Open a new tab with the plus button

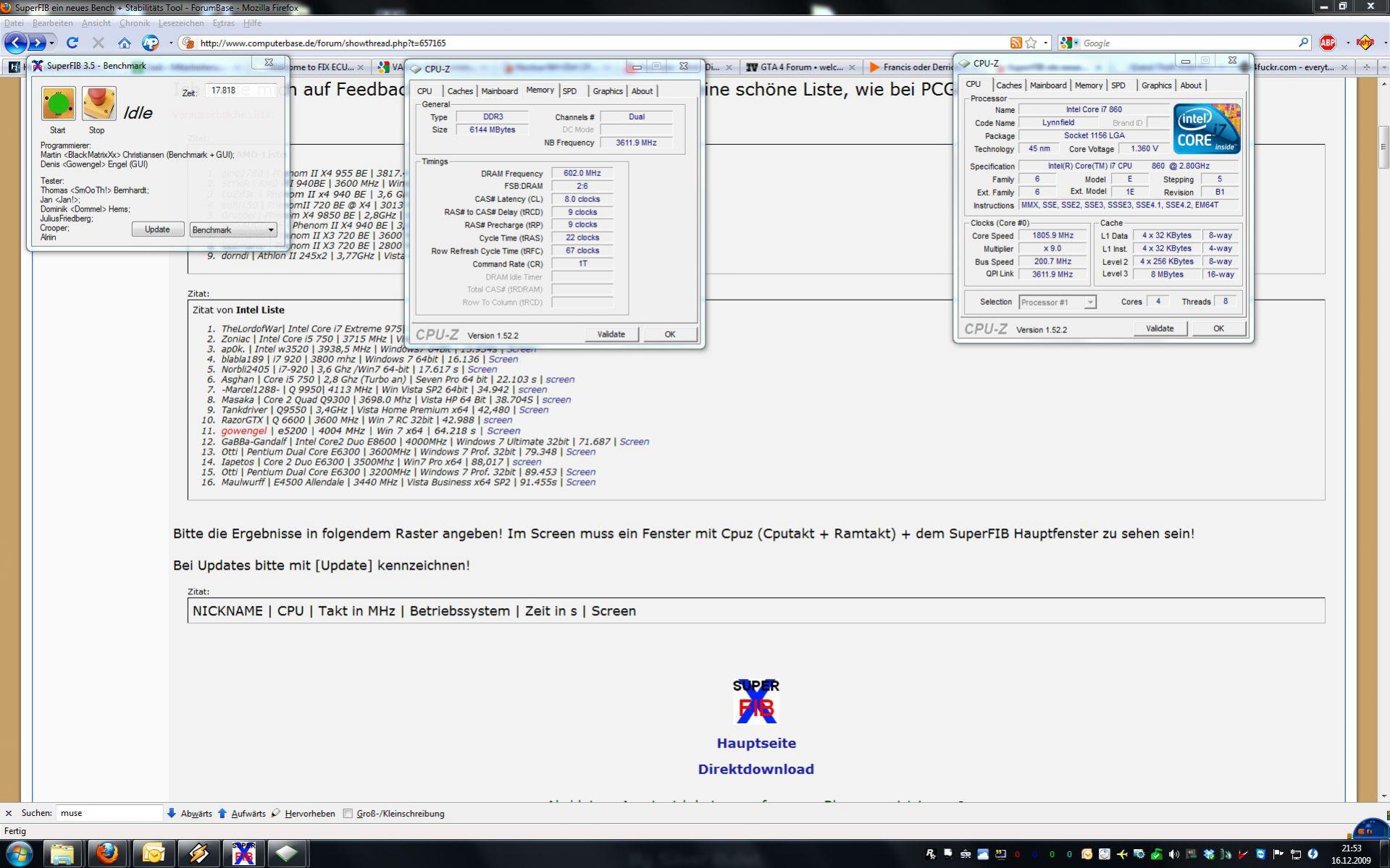[1367, 67]
